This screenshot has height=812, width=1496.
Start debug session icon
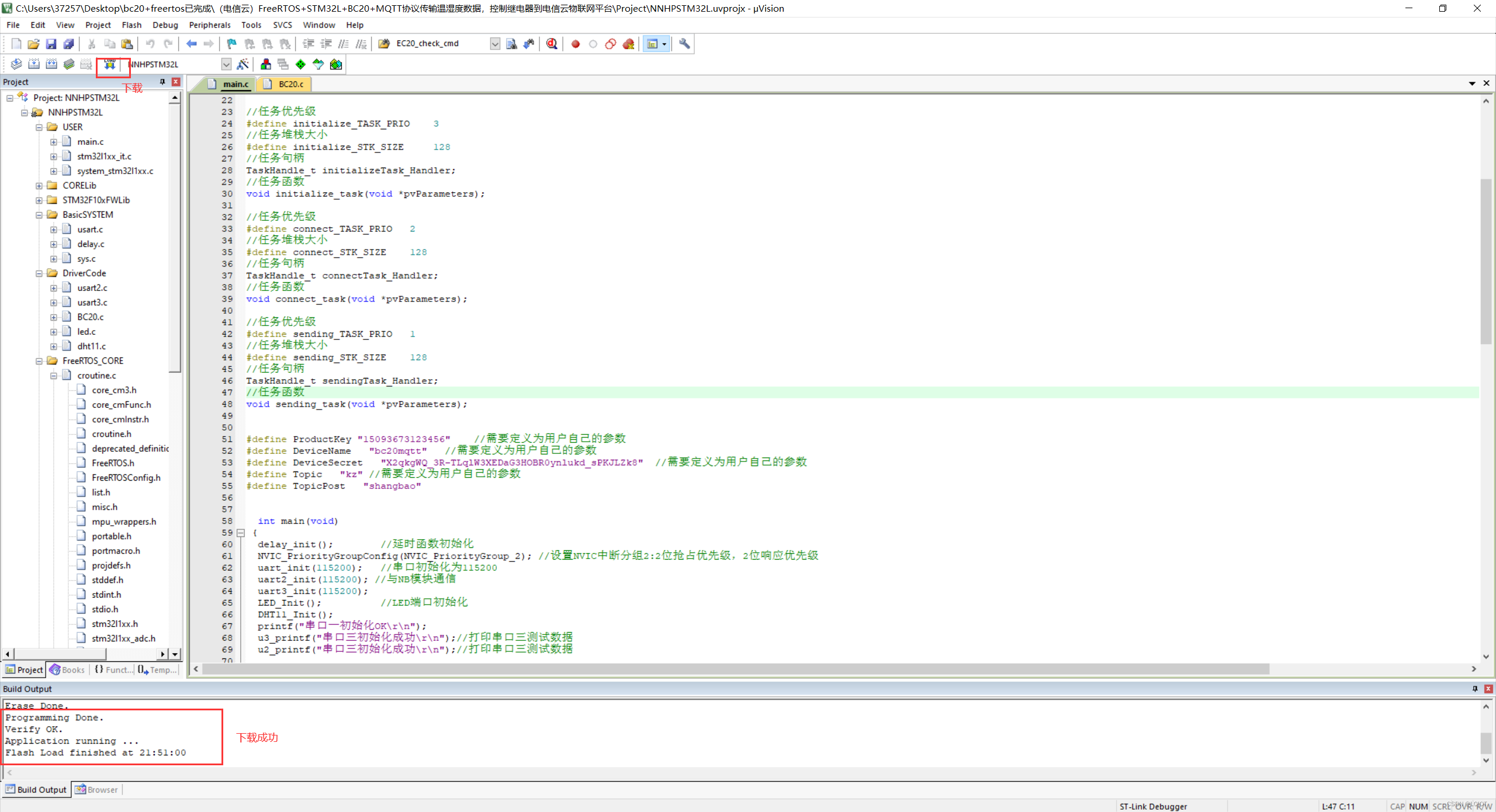[552, 44]
